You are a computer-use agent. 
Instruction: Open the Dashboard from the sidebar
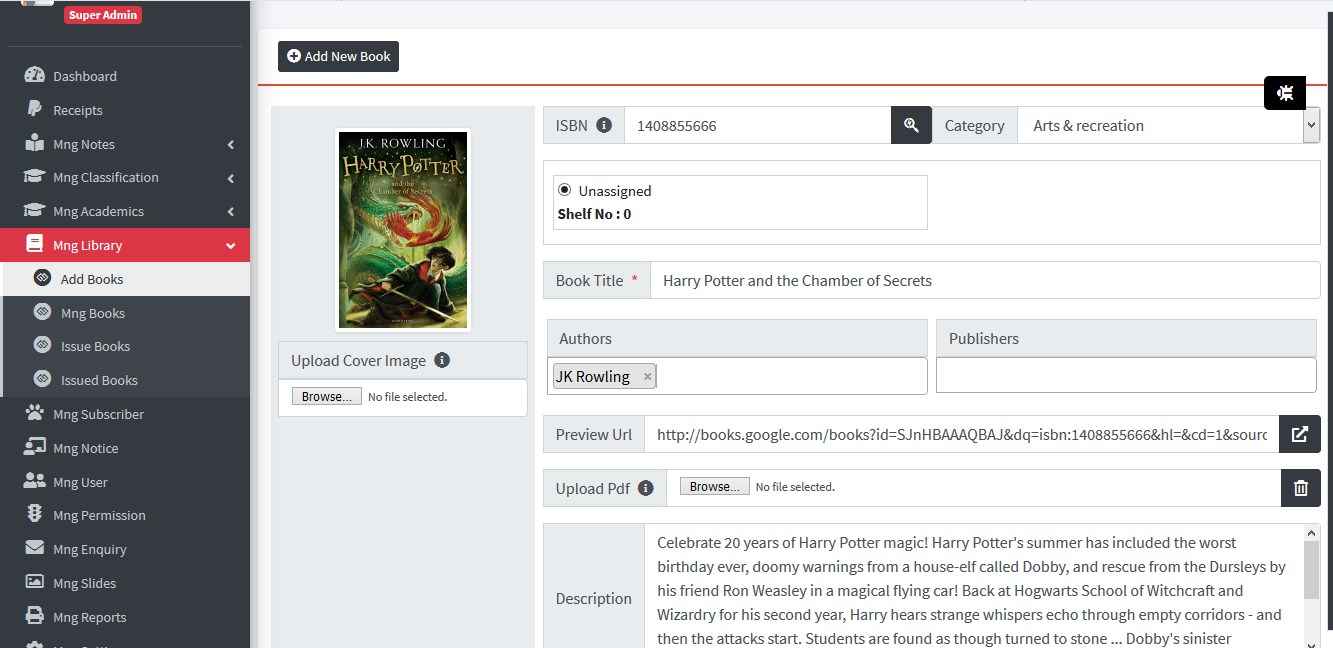coord(84,75)
